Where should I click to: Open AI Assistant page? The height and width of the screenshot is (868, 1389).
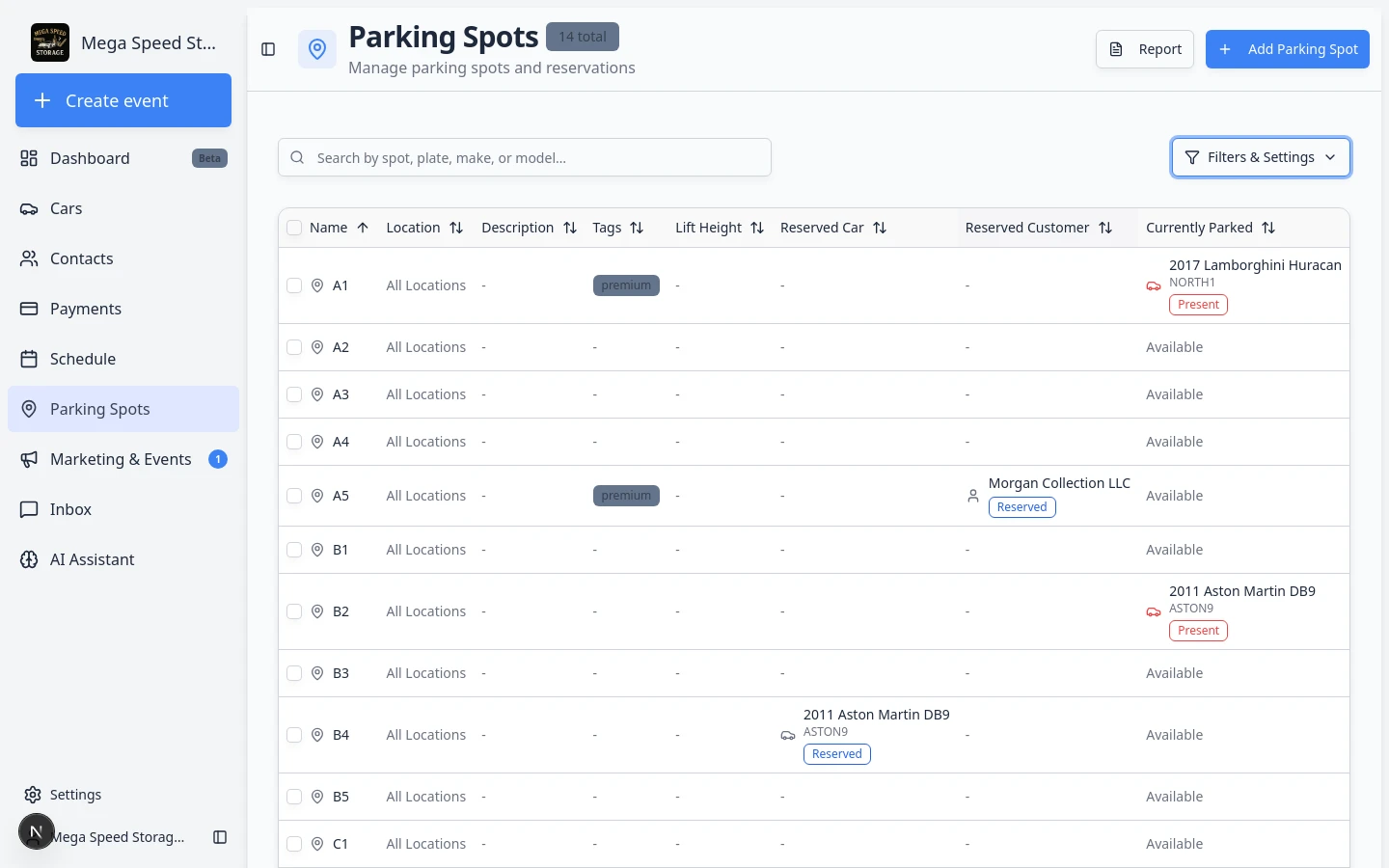coord(123,559)
